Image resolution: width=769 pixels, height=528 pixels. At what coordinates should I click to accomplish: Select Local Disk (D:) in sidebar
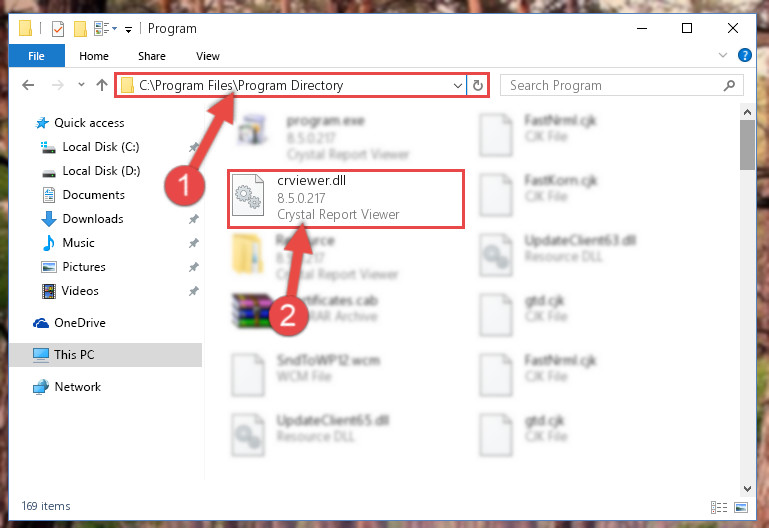(101, 171)
